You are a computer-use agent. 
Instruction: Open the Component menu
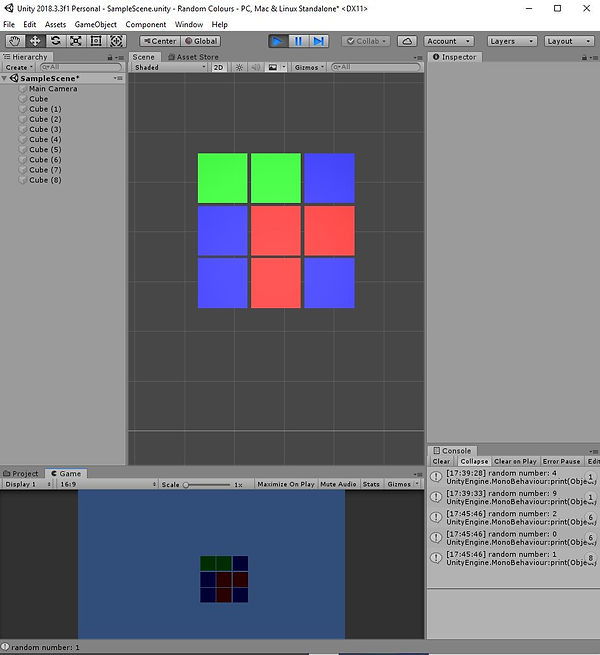pos(145,25)
